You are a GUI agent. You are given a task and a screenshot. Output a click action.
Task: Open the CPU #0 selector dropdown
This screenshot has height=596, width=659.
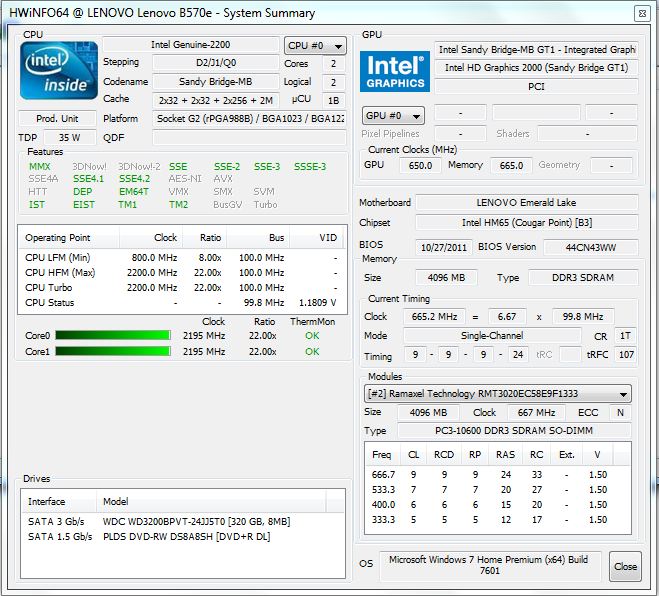click(315, 45)
